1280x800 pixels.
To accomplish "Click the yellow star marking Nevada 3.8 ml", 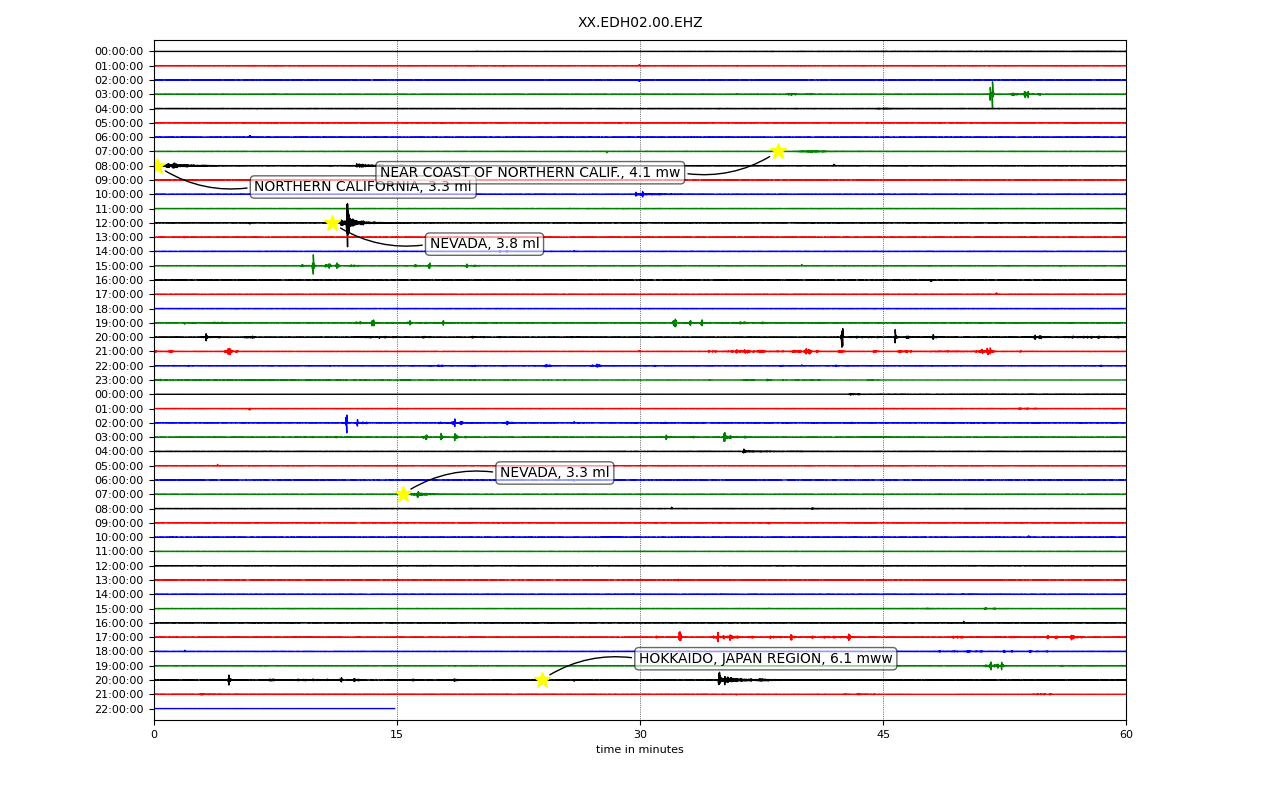I will pos(332,223).
